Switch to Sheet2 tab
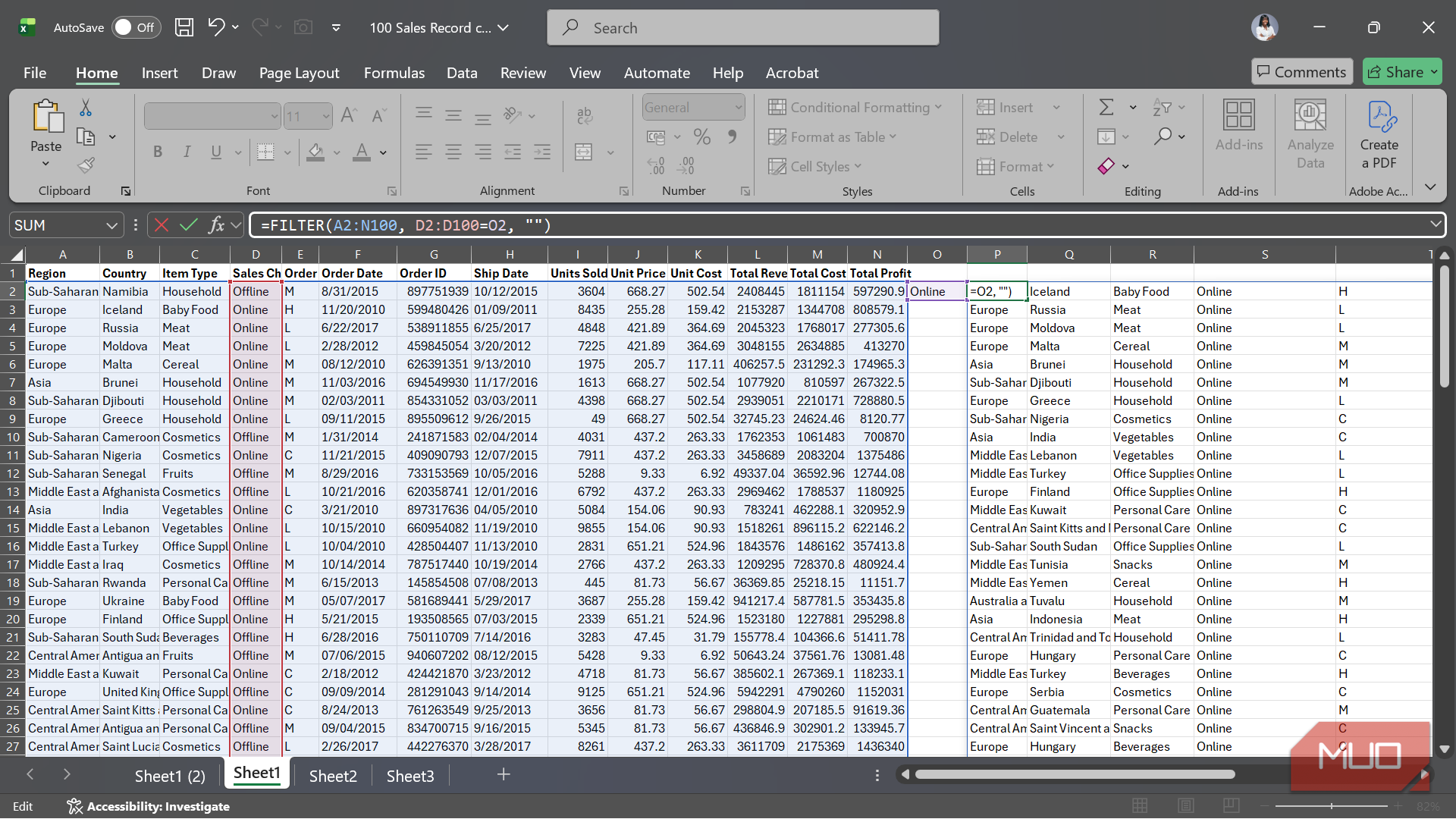This screenshot has height=819, width=1456. coord(333,776)
